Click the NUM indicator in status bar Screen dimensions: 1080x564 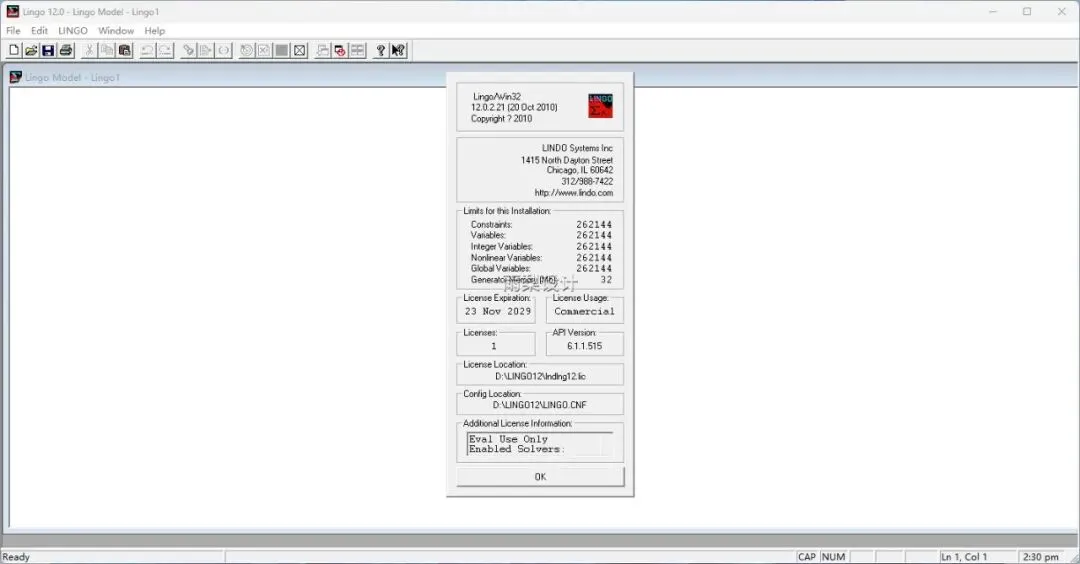[x=833, y=556]
